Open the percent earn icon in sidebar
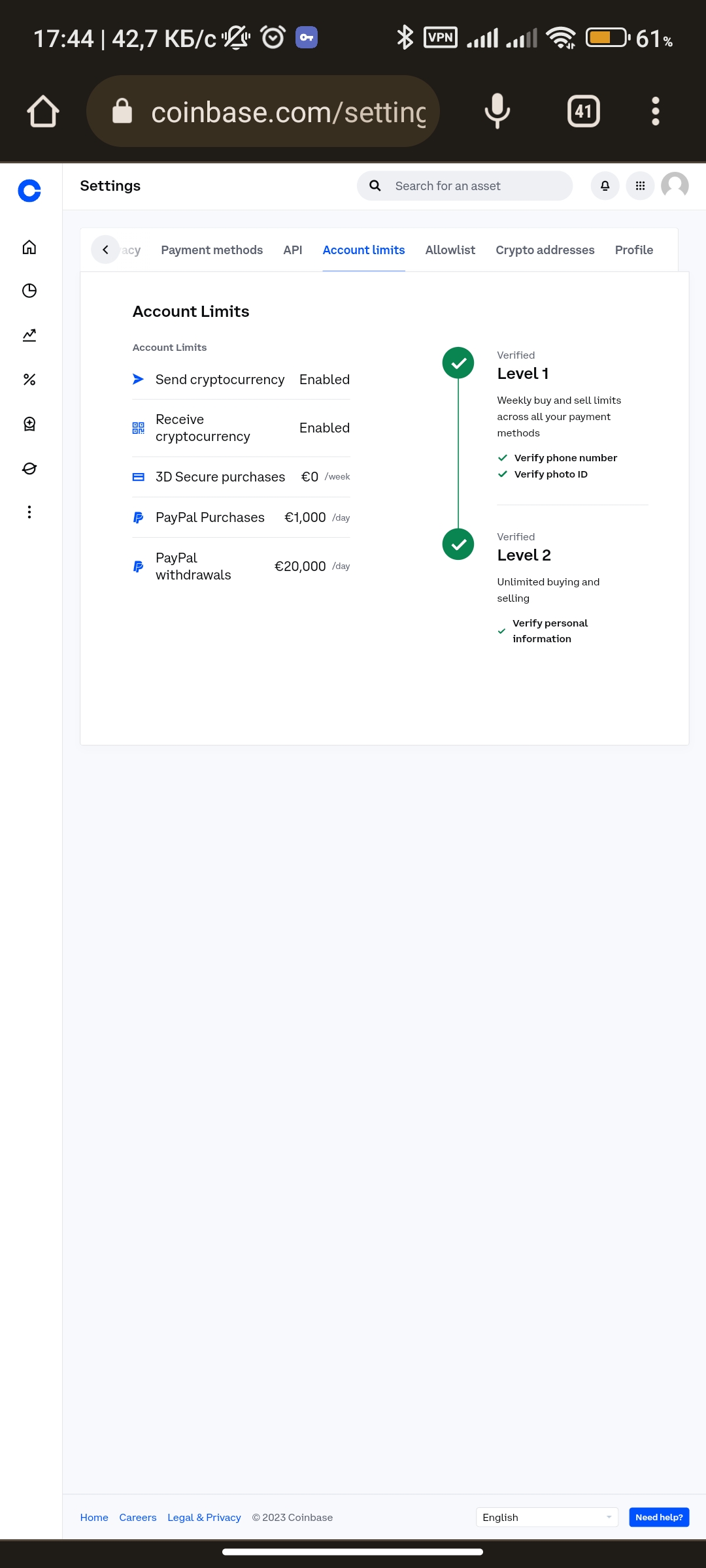The image size is (706, 1568). [x=29, y=380]
